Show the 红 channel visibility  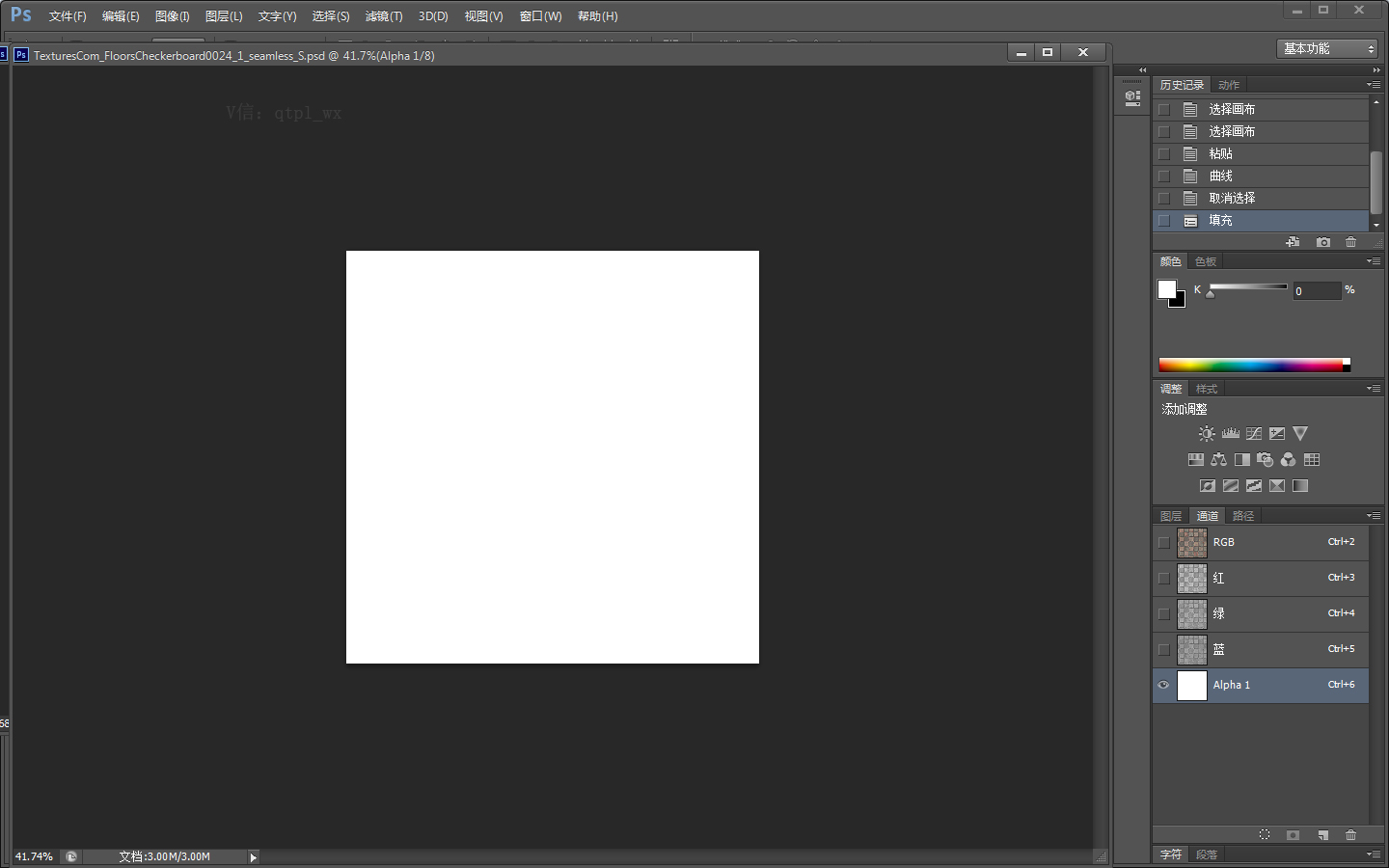[1163, 579]
